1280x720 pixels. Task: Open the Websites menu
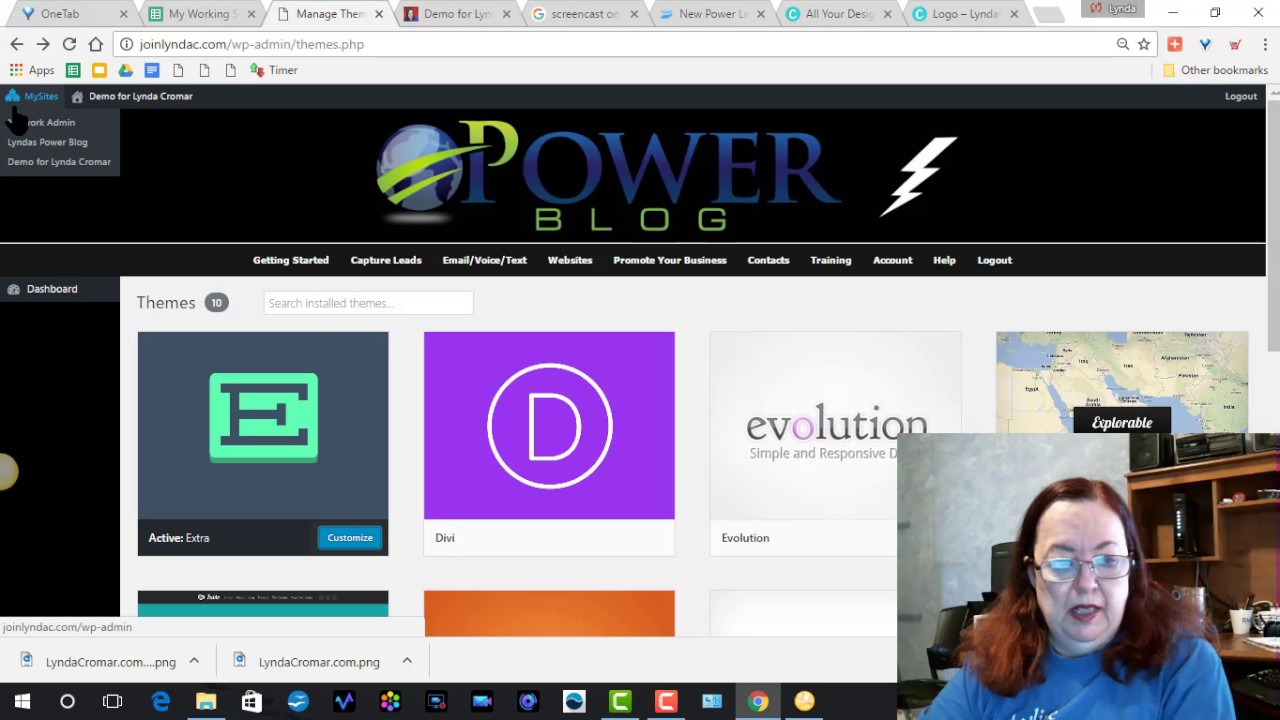(x=570, y=260)
